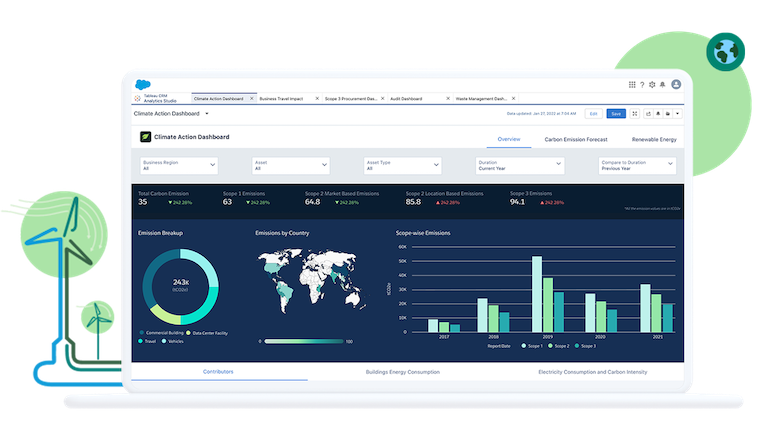Open the Duration filter dropdown

(x=520, y=165)
